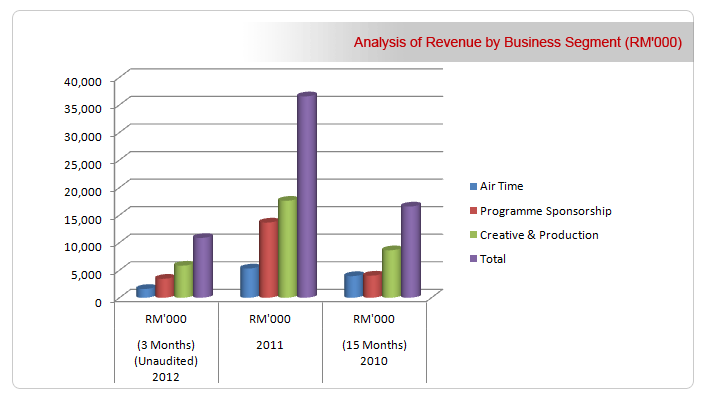Select the tallest purple Total bar for 2011
This screenshot has width=705, height=400.
click(x=306, y=195)
